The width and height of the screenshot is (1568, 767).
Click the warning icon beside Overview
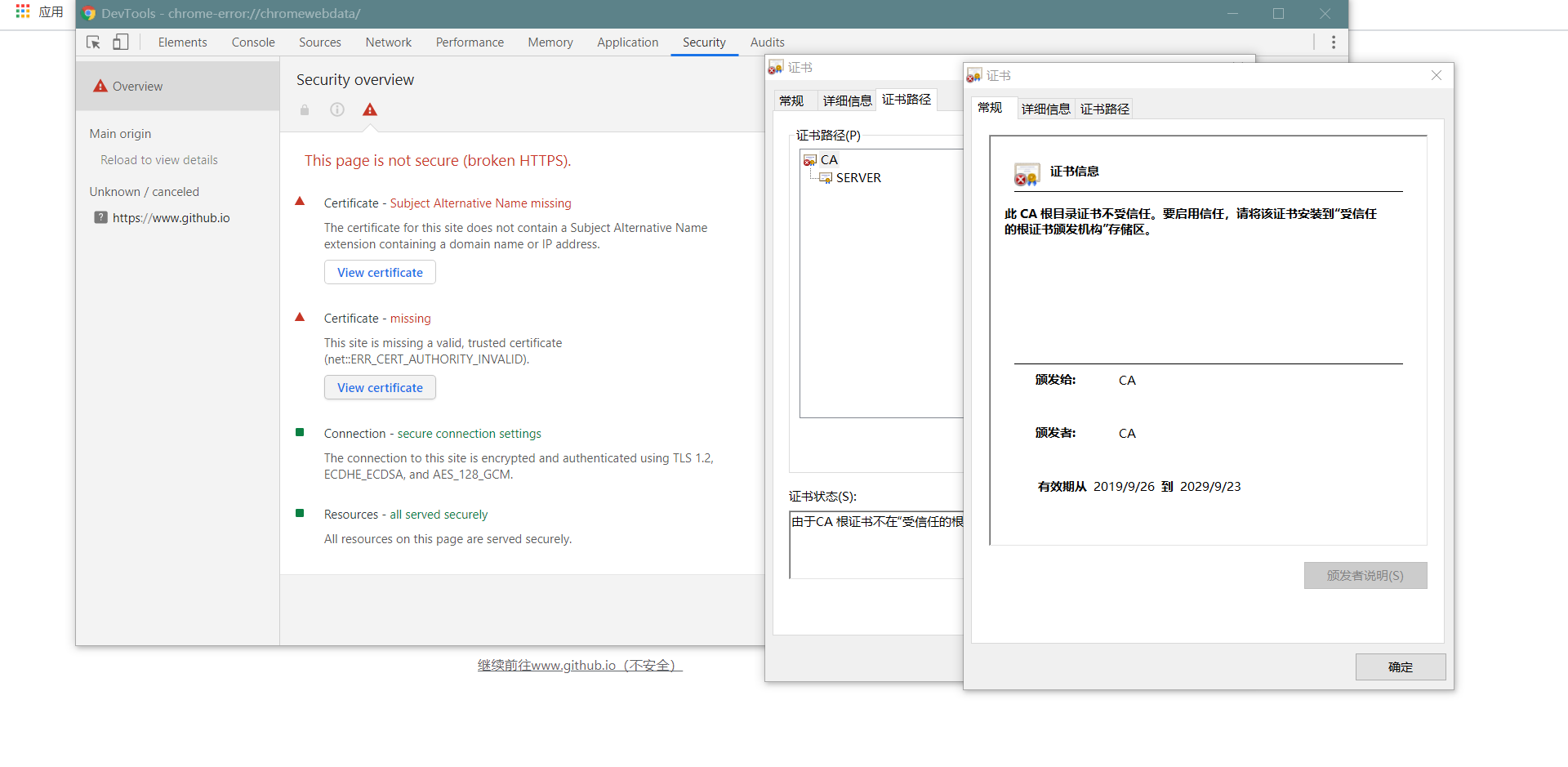tap(100, 86)
